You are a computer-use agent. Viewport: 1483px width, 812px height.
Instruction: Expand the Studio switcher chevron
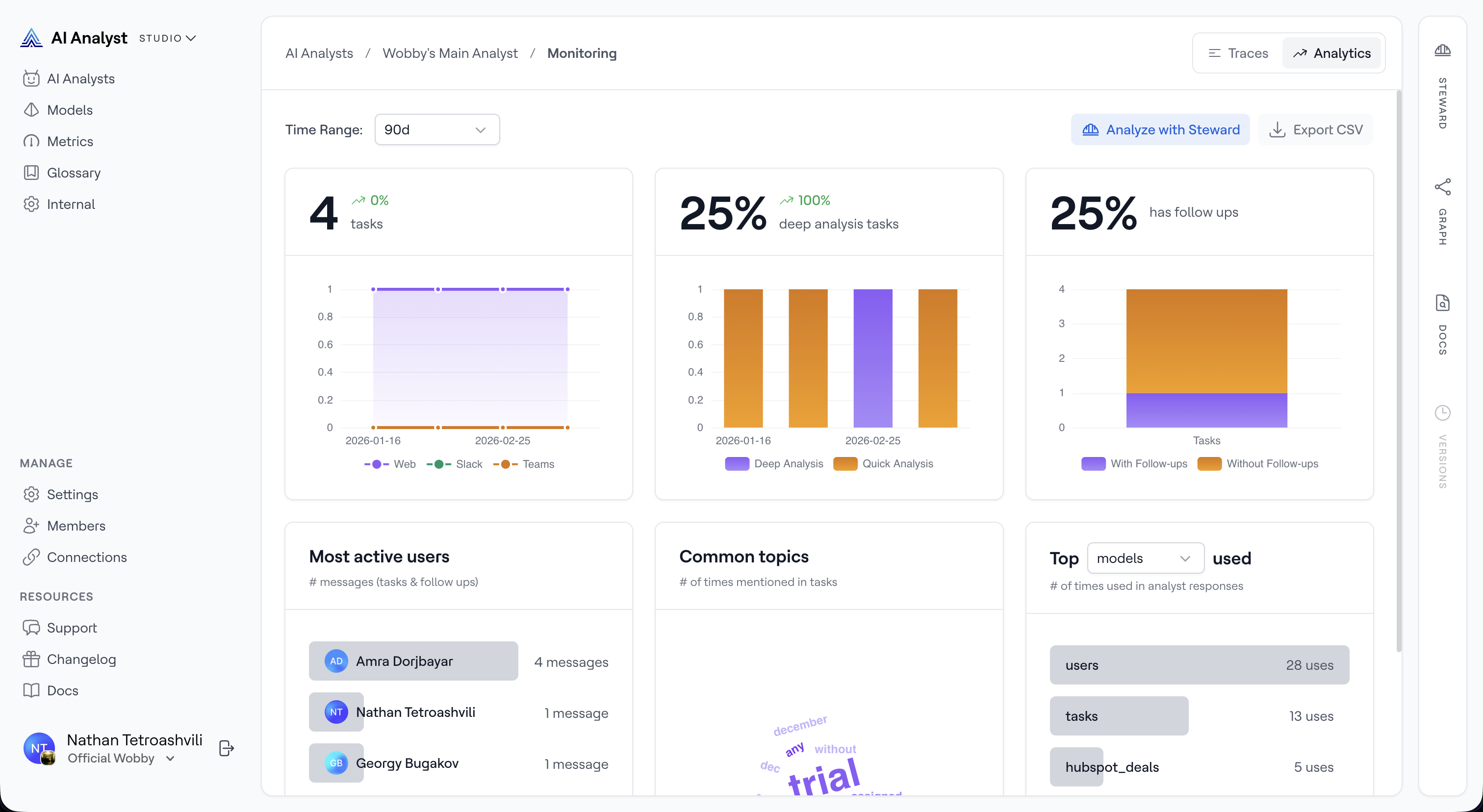[191, 38]
